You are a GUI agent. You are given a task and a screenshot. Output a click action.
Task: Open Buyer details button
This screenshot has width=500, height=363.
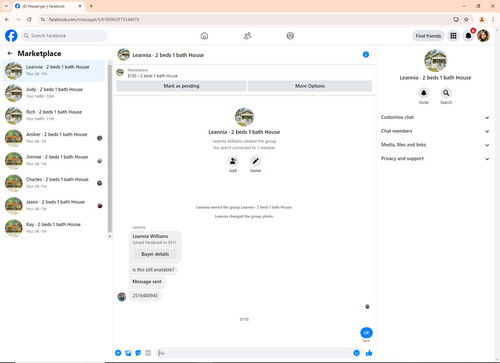coord(155,254)
